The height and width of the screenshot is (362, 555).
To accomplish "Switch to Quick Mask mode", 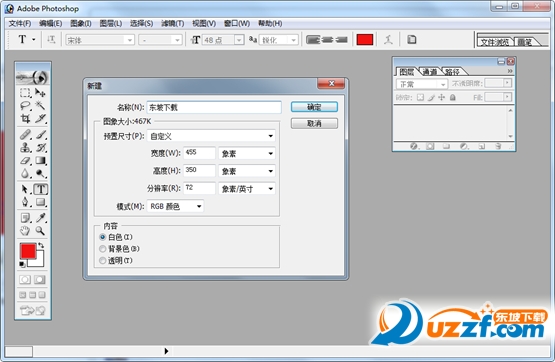I will point(40,280).
